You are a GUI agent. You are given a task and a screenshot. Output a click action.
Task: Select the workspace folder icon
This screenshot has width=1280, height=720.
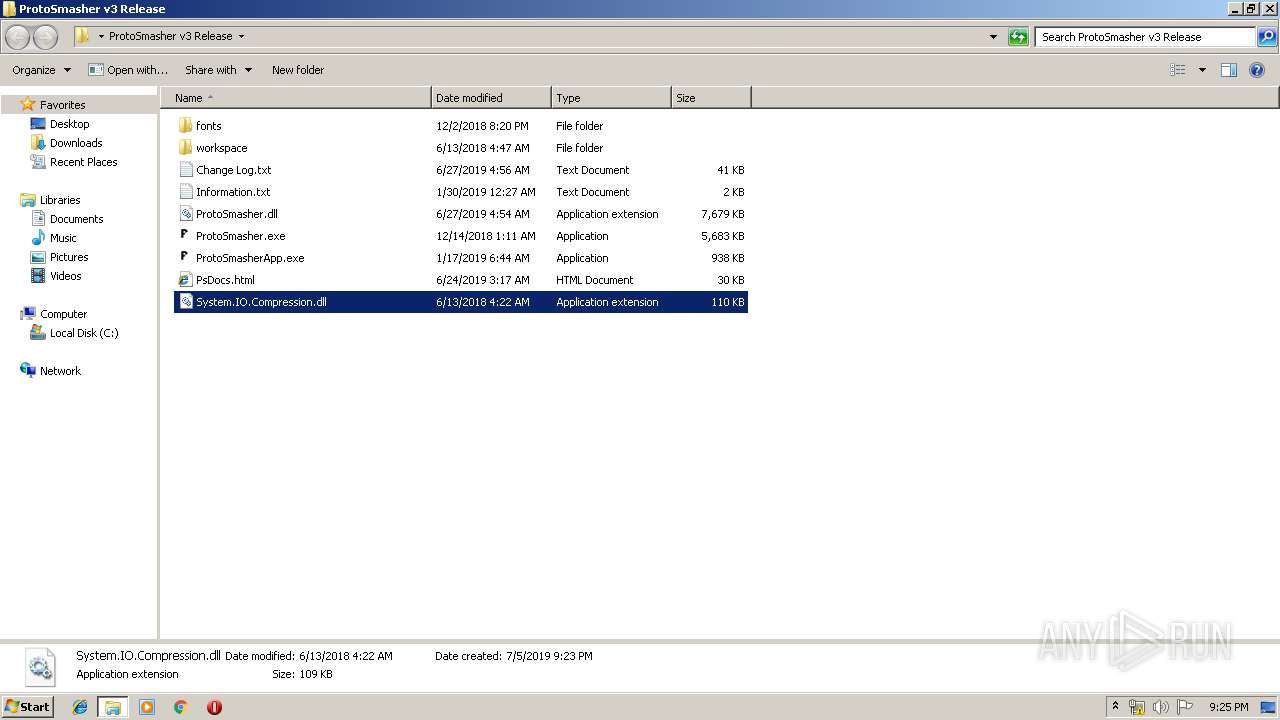(185, 148)
